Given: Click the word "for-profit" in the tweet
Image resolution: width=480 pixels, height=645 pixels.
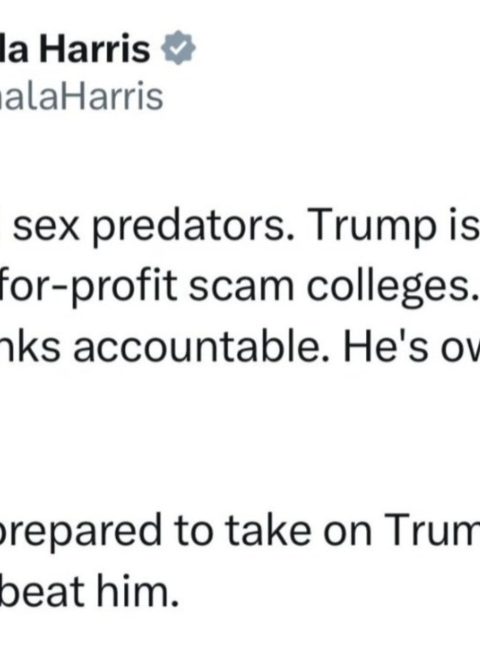Looking at the screenshot, I should click(88, 287).
